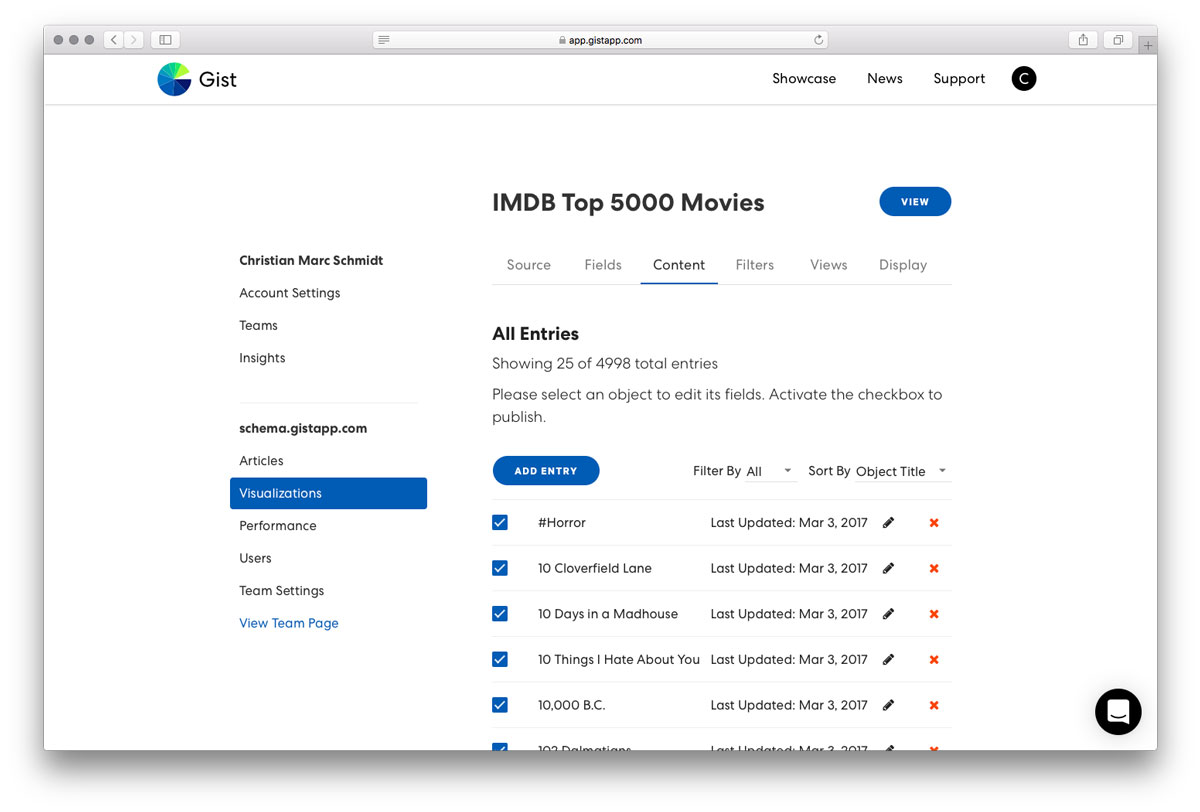The width and height of the screenshot is (1200, 812).
Task: Edit the 10,000 B.C. entry pencil icon
Action: (x=889, y=705)
